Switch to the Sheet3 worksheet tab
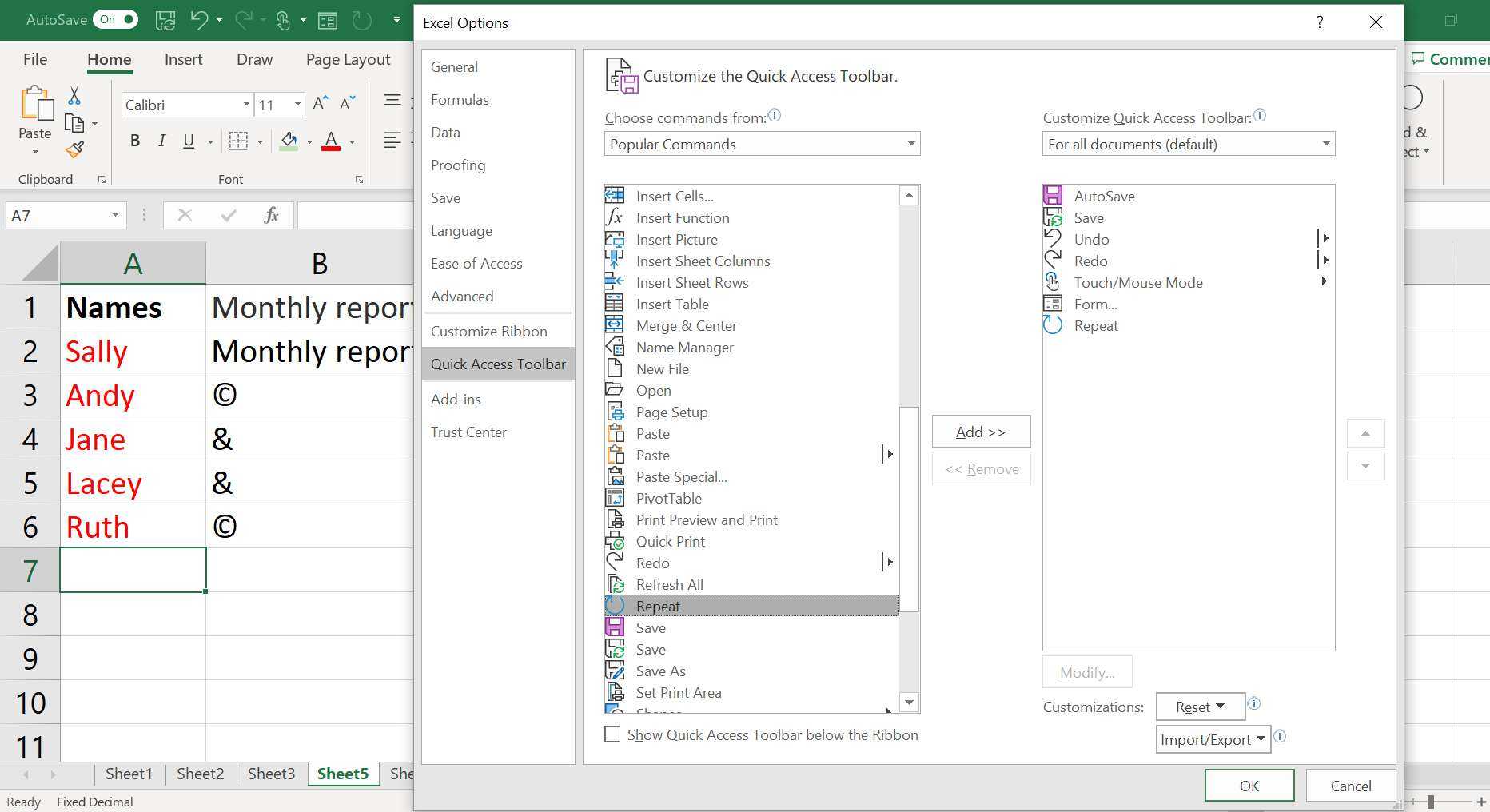Viewport: 1490px width, 812px height. (x=271, y=774)
